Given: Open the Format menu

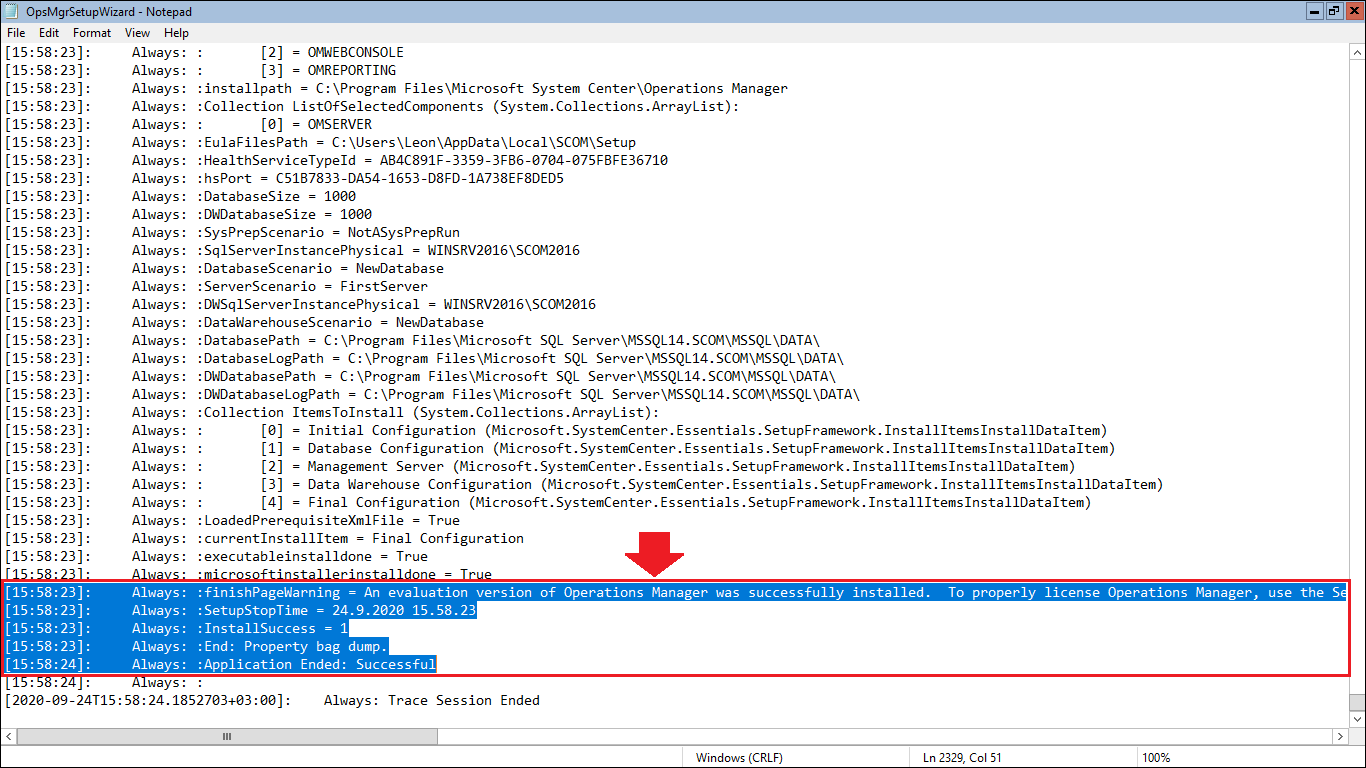Looking at the screenshot, I should 92,33.
